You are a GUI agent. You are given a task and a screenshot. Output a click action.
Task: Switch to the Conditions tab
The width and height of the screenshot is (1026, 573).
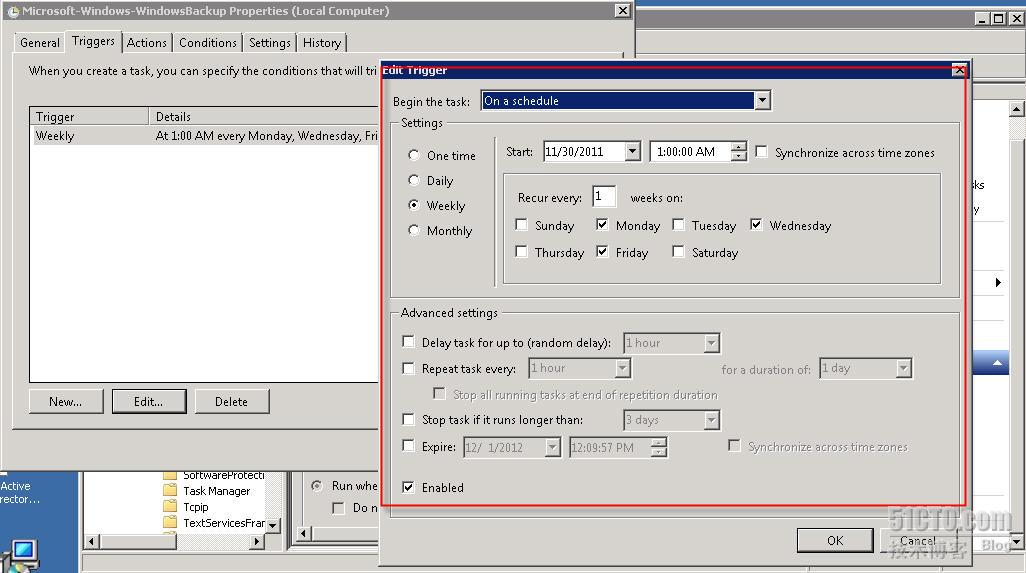(x=207, y=43)
